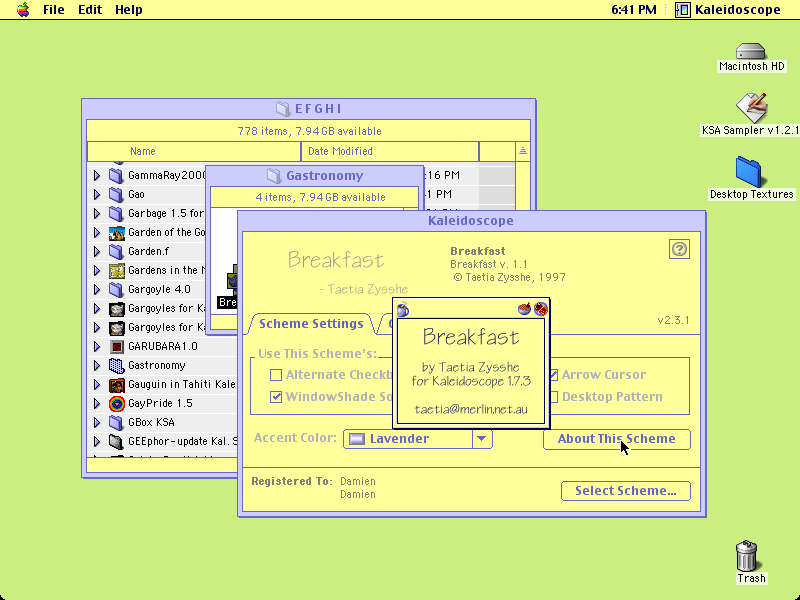Open the Kaleidoscope application menu
The width and height of the screenshot is (800, 600).
[728, 10]
